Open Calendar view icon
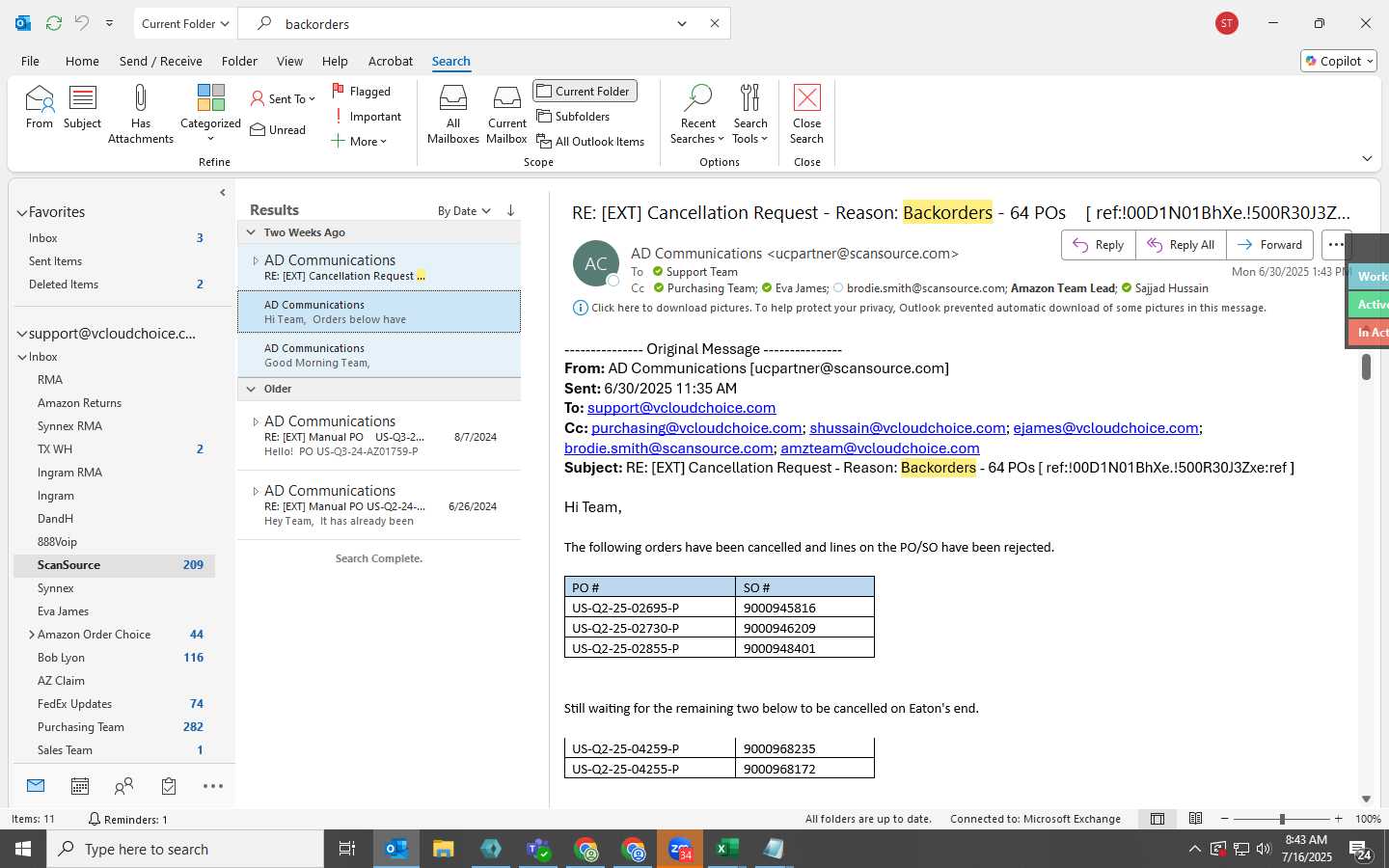This screenshot has height=868, width=1389. point(80,786)
